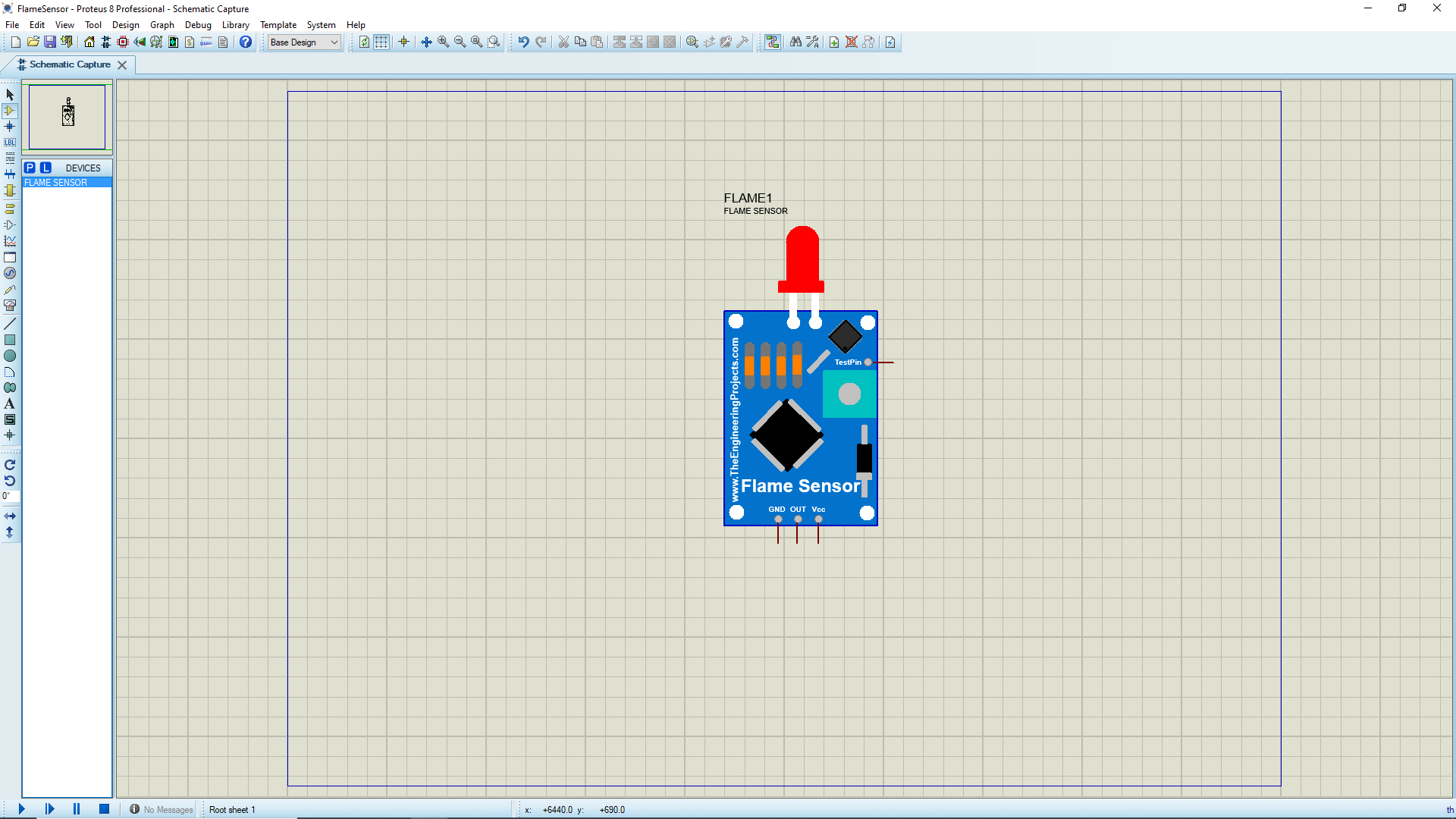
Task: Select the Subcircuit Mode tool
Action: [10, 190]
